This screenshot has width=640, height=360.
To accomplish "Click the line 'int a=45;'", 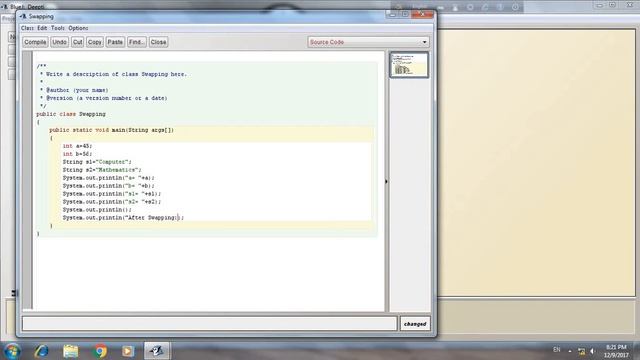I will coord(78,146).
